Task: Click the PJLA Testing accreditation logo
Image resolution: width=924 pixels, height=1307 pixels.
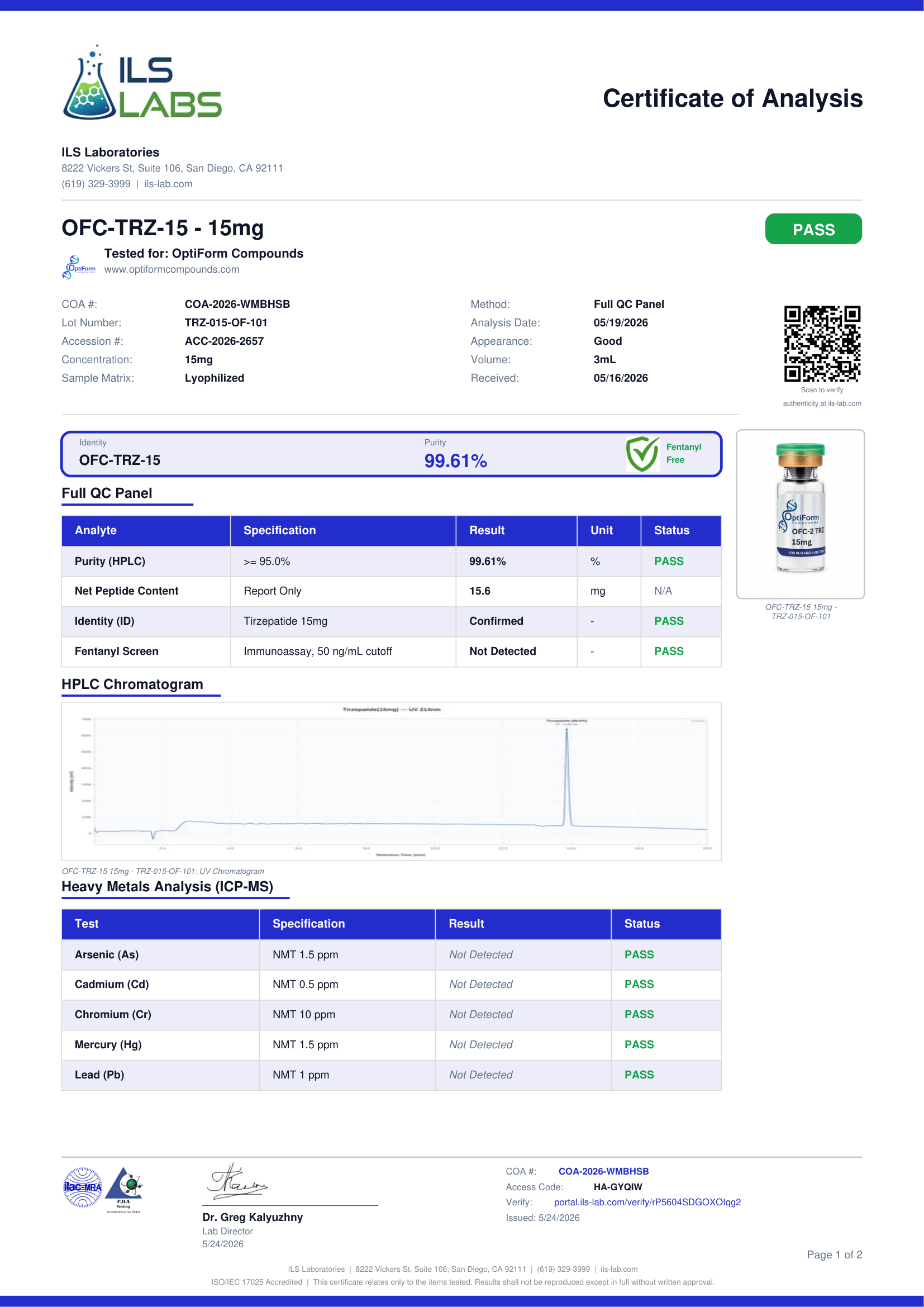Action: pos(124,1189)
